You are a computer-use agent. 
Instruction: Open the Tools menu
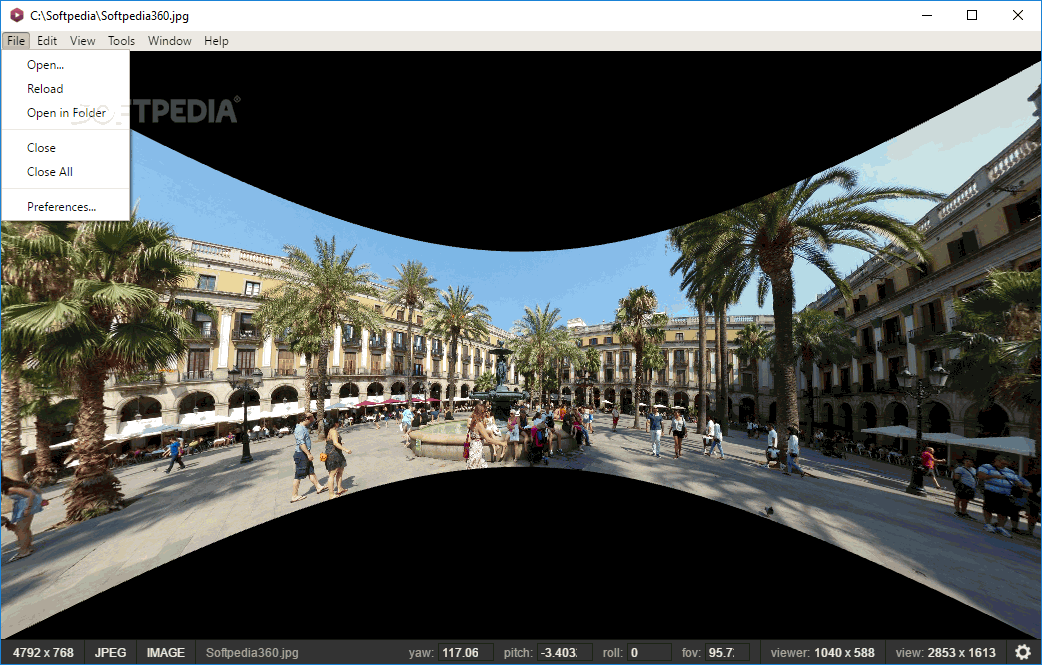pyautogui.click(x=122, y=41)
